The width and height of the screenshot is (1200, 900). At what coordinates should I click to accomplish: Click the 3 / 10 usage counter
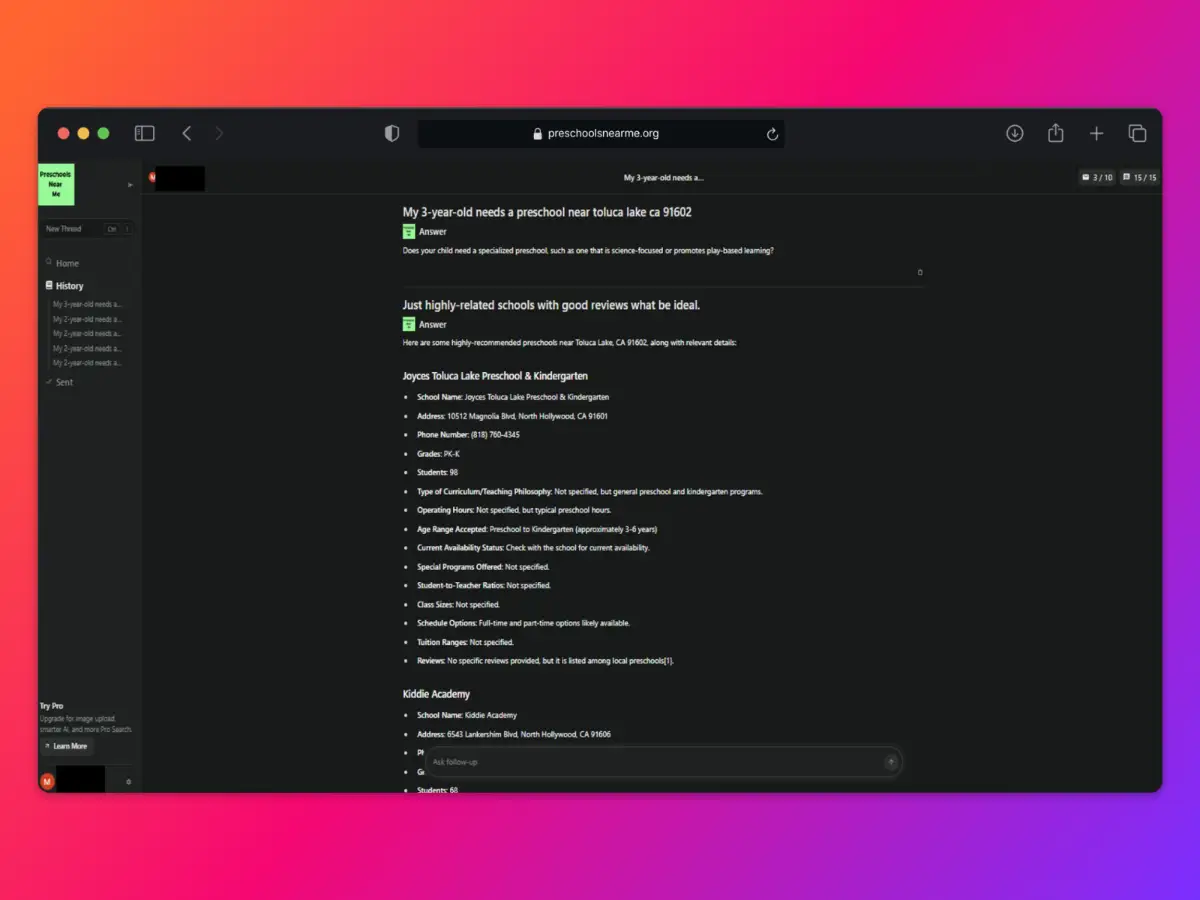(x=1097, y=177)
